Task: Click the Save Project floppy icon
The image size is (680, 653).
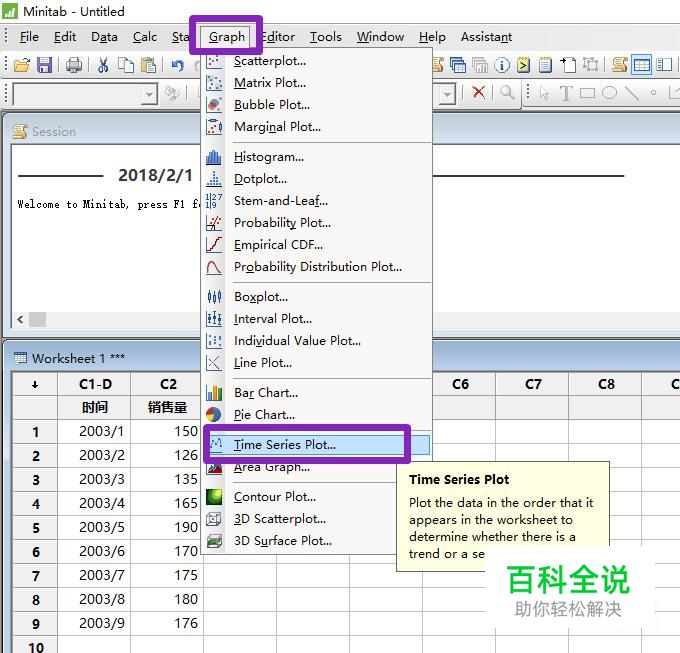Action: (x=44, y=65)
